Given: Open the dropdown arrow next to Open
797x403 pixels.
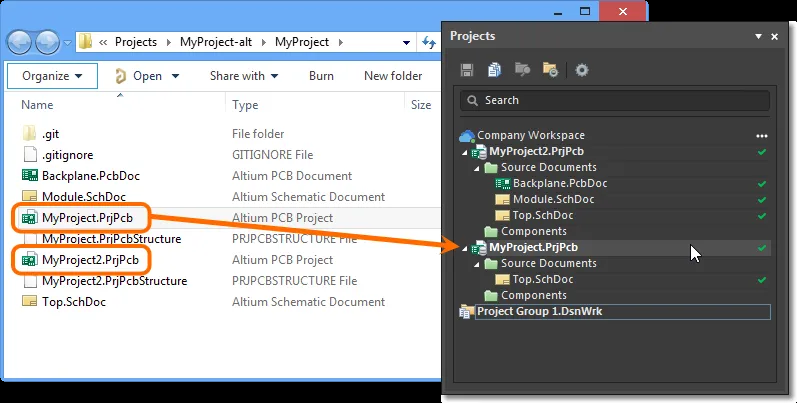Looking at the screenshot, I should coord(175,76).
